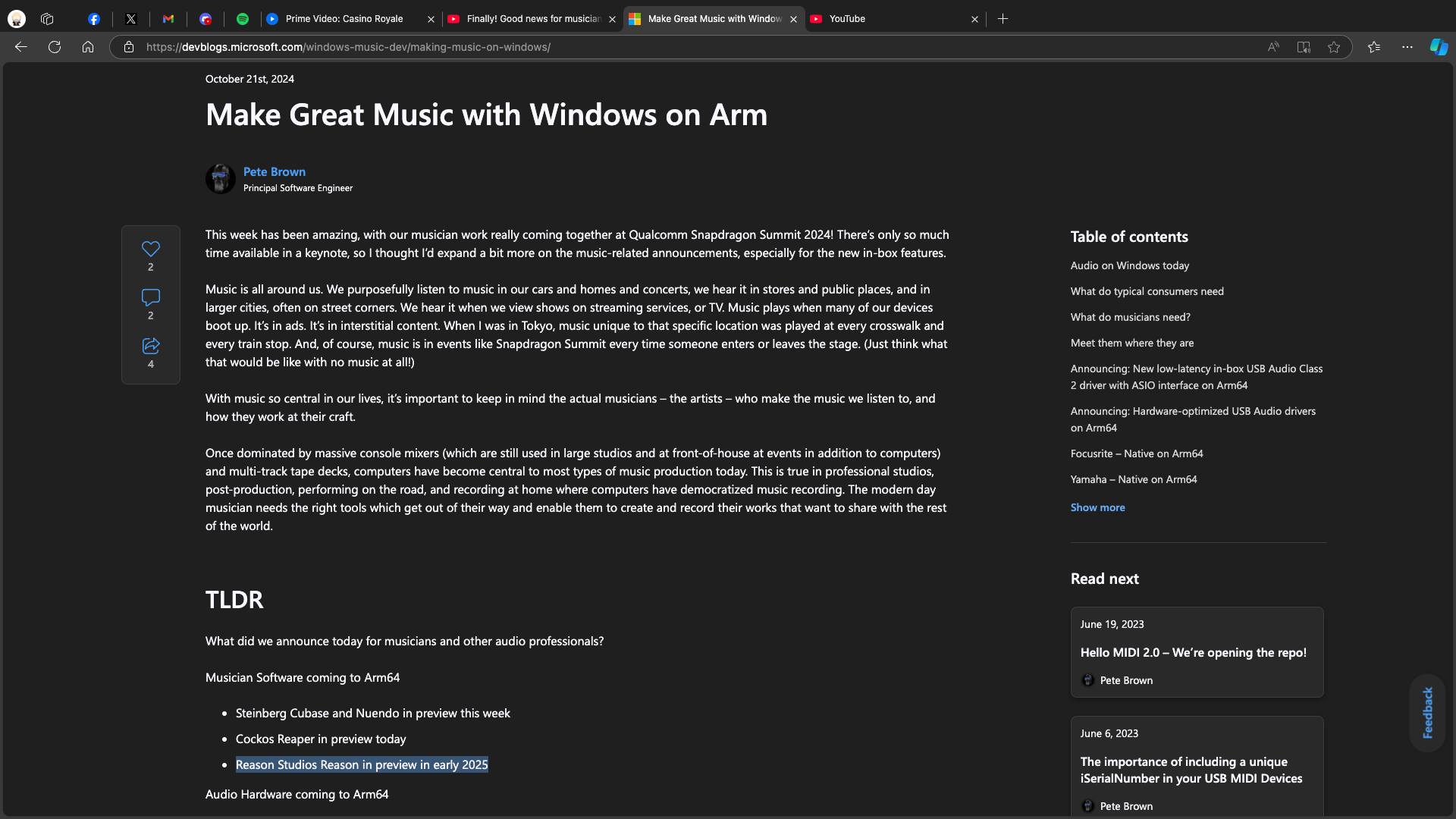
Task: Jump to What do typical consumers need
Action: (x=1147, y=291)
